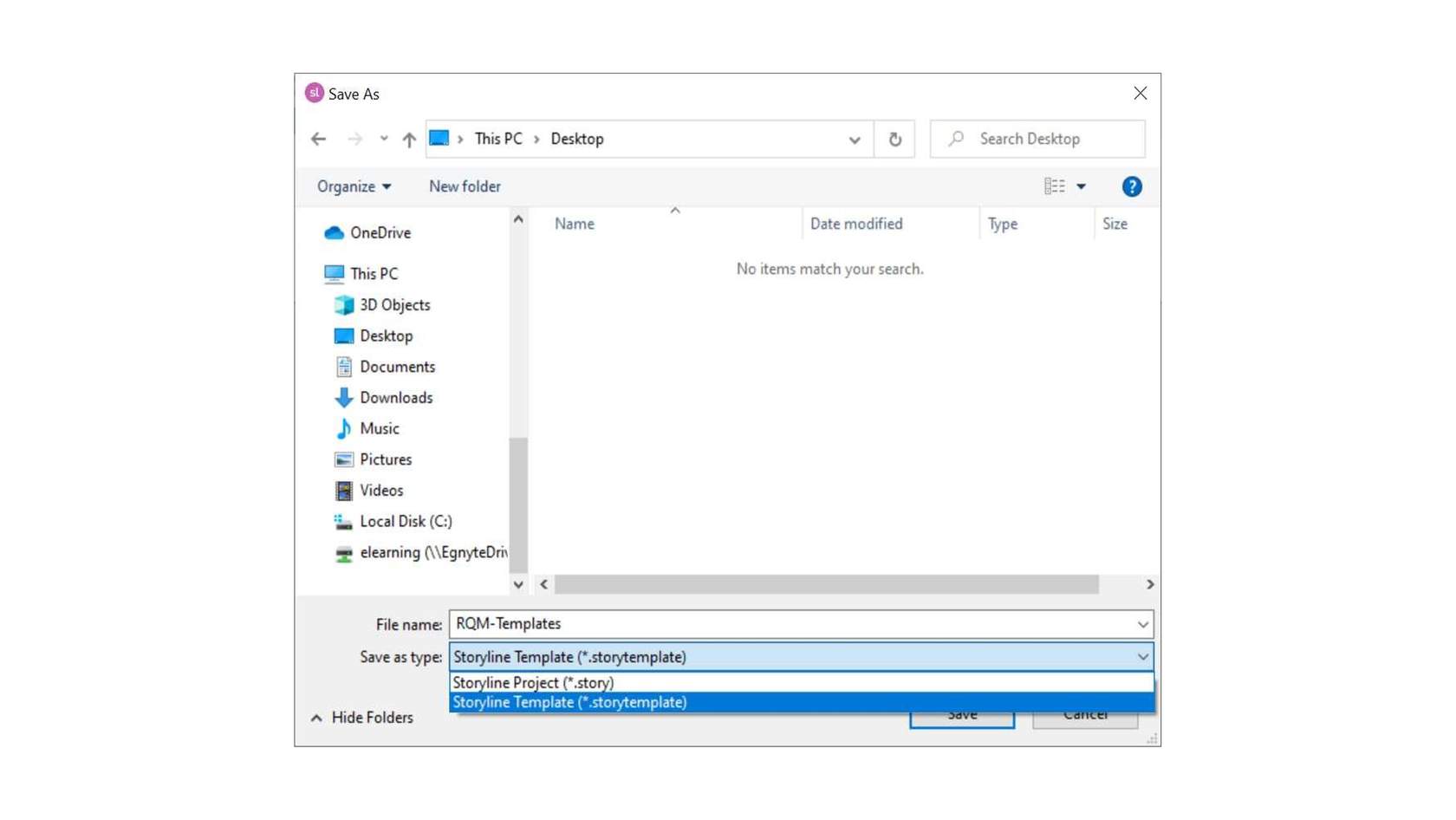Go up one folder level

[409, 139]
